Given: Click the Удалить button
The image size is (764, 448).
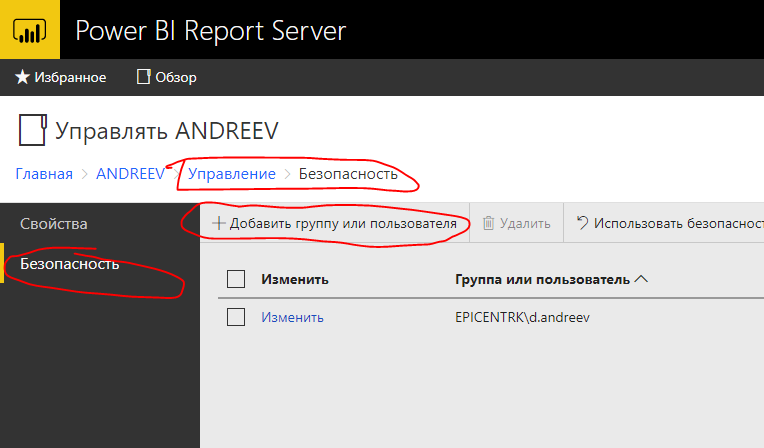Looking at the screenshot, I should click(x=516, y=223).
